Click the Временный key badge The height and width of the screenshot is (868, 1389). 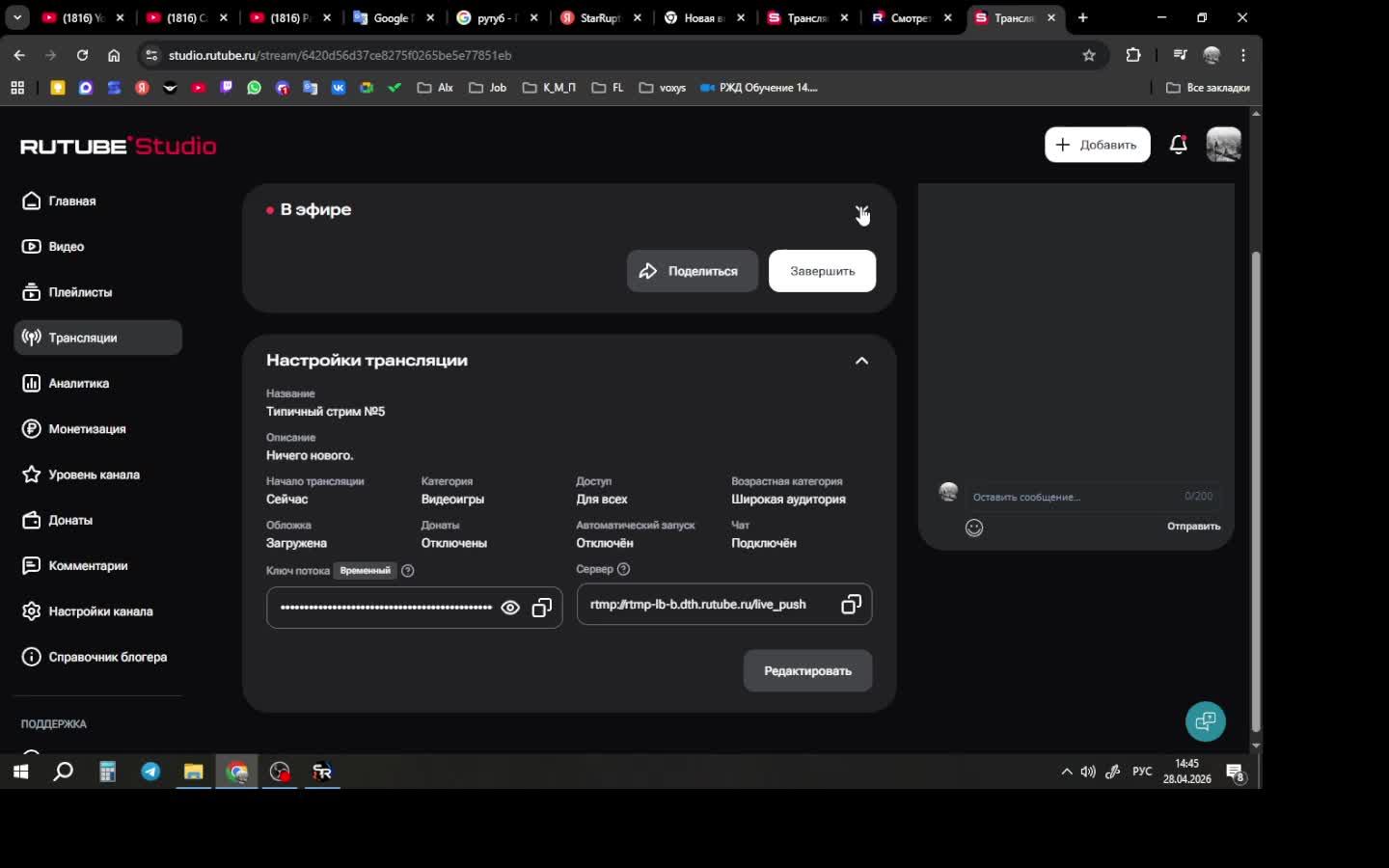click(x=365, y=571)
